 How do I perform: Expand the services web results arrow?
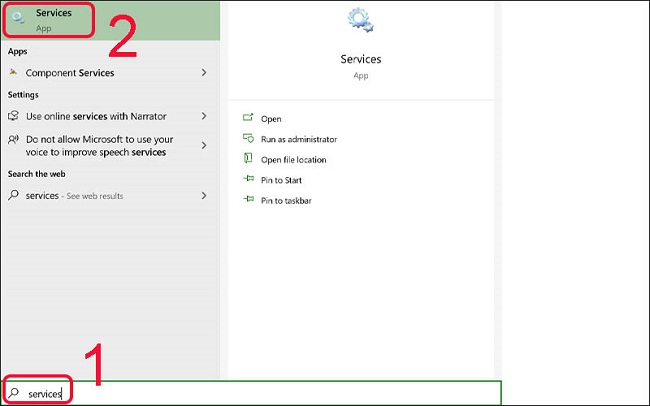pos(204,195)
